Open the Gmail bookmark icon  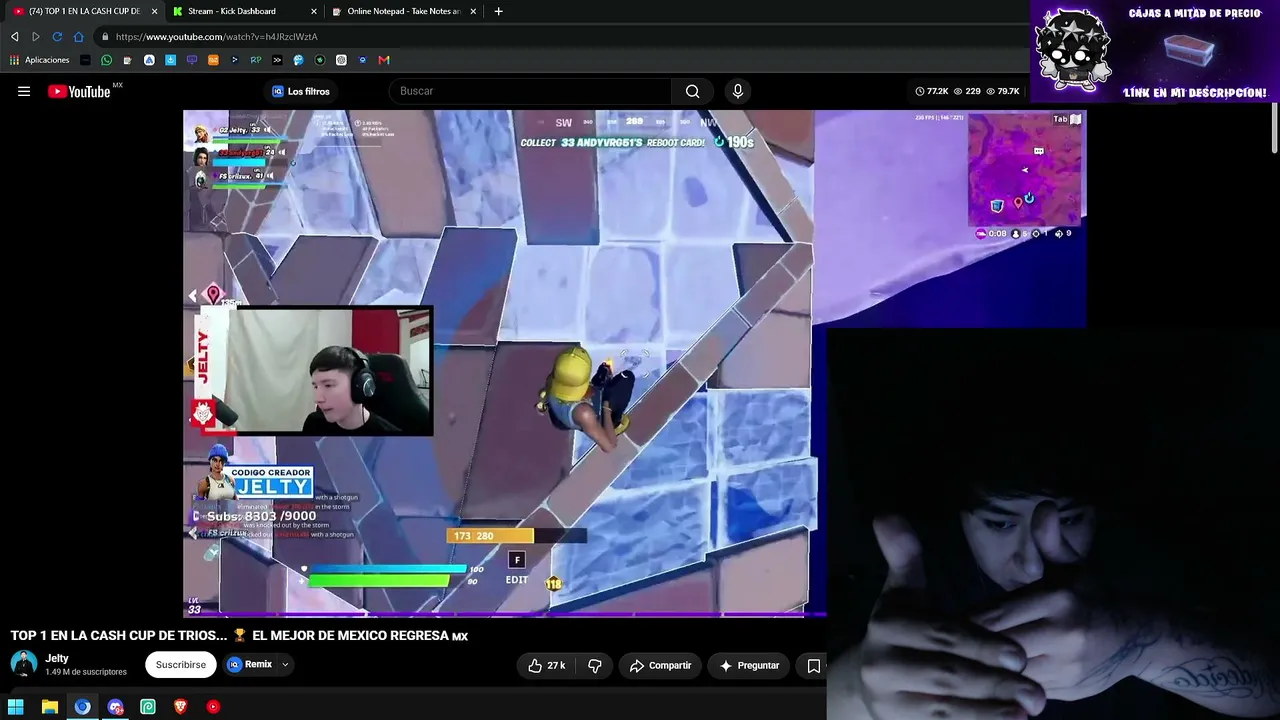pos(384,60)
